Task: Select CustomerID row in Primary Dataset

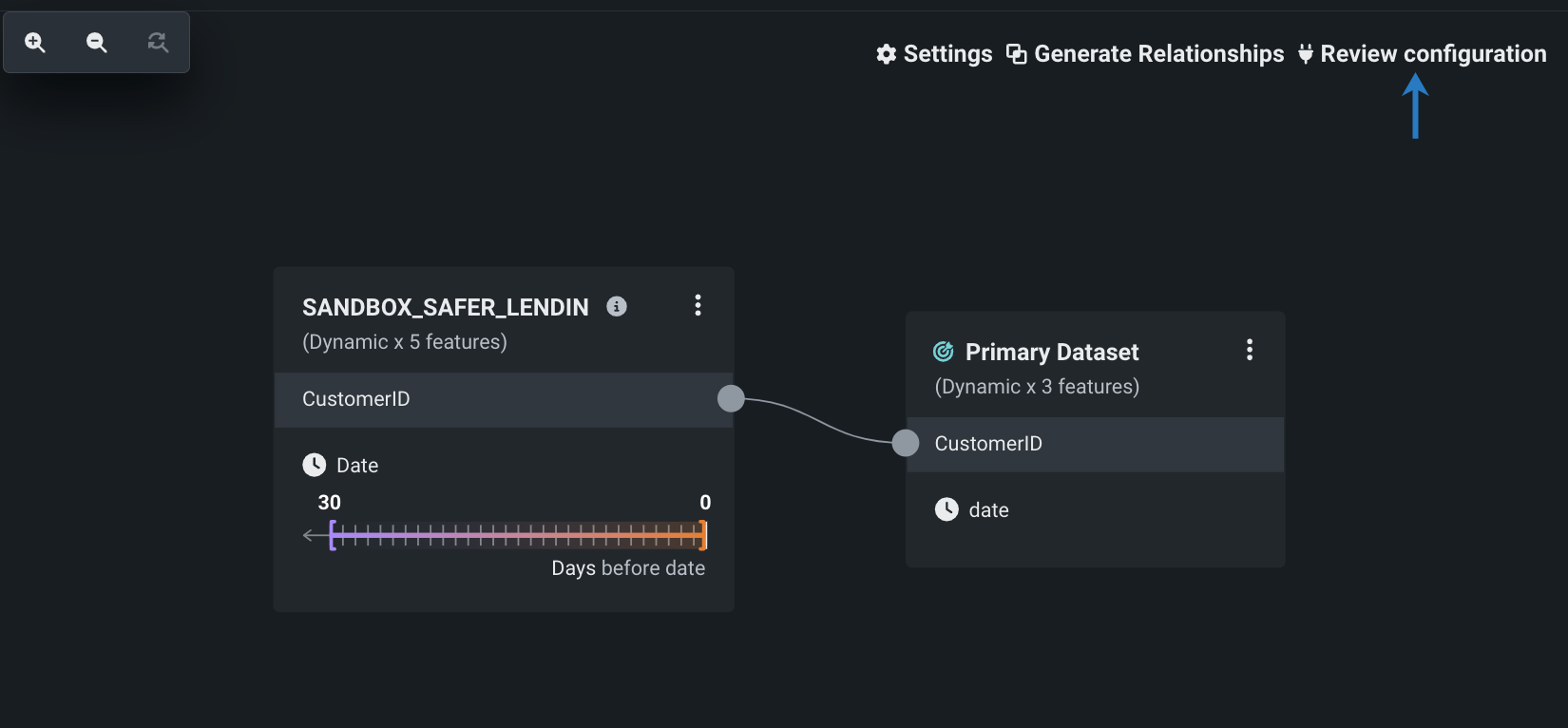Action: [x=1093, y=444]
